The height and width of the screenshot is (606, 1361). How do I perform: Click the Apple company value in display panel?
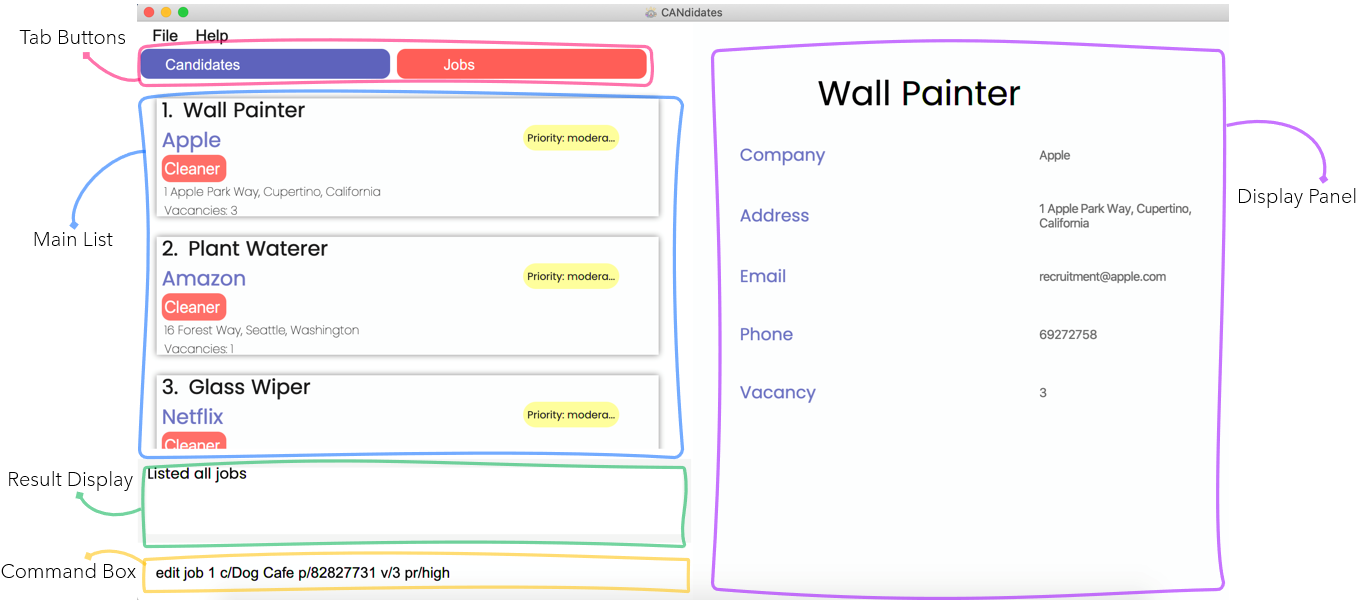click(x=1054, y=156)
